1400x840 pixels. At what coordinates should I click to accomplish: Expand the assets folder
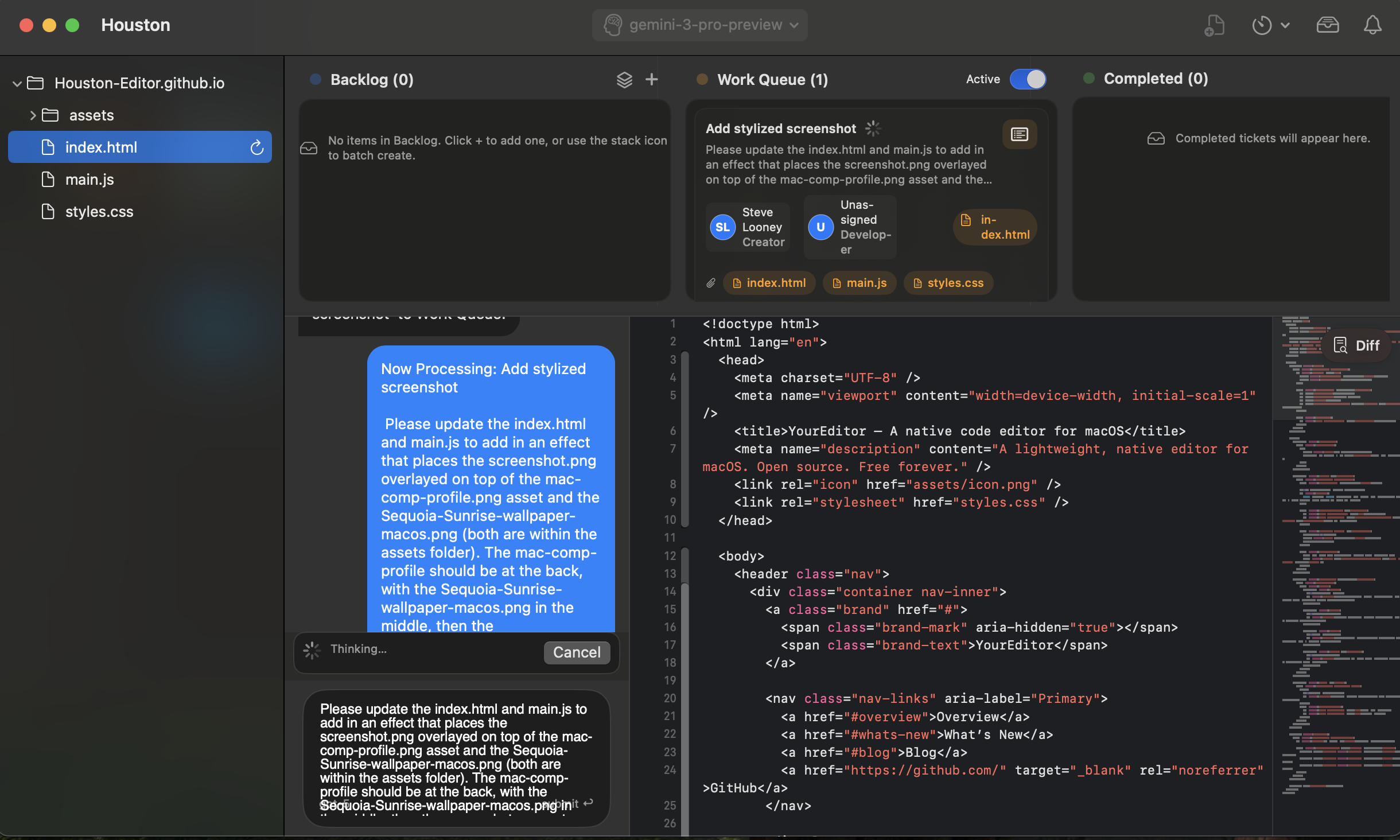[x=33, y=115]
